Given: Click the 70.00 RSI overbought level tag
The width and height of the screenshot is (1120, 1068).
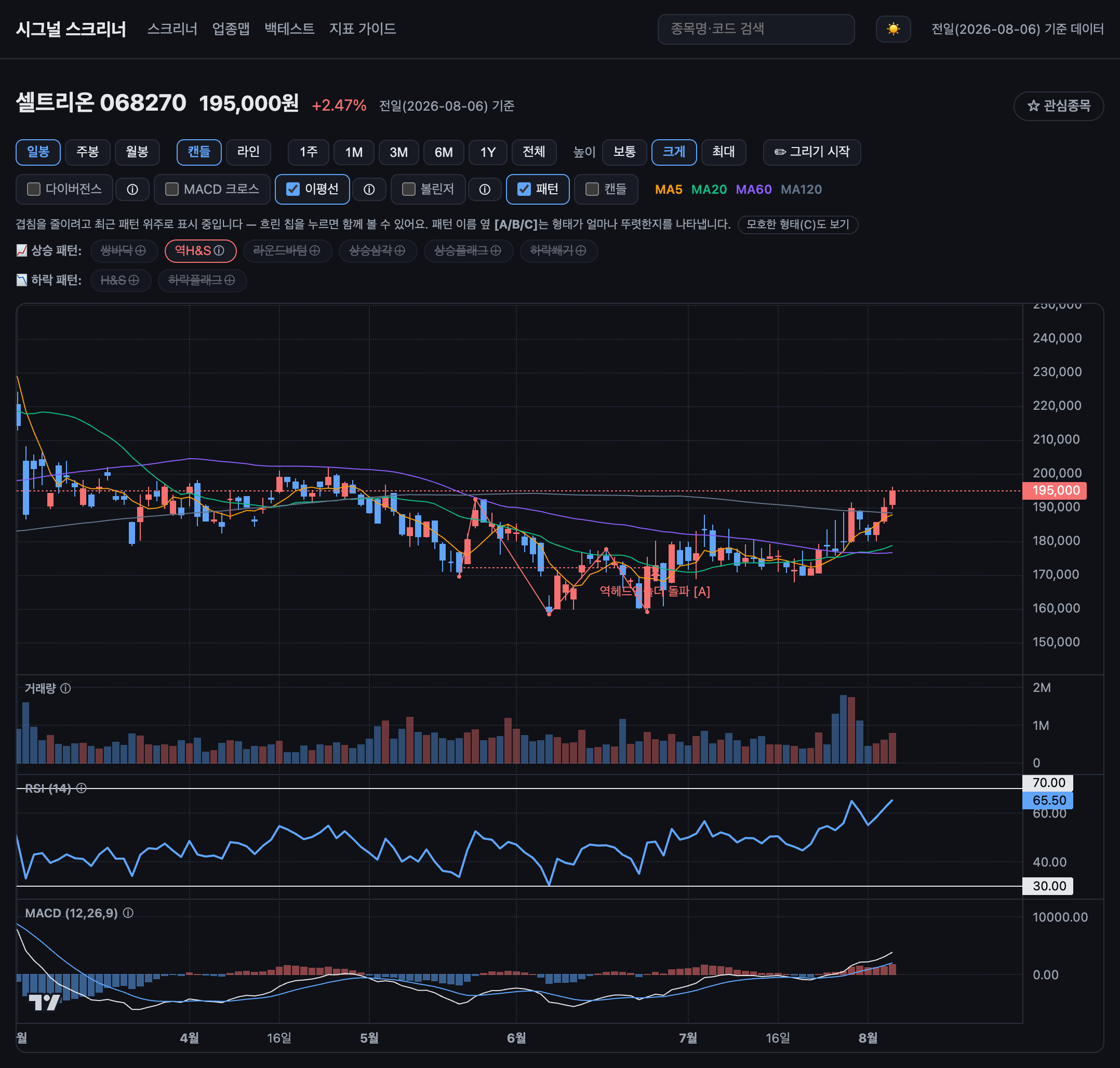Looking at the screenshot, I should tap(1048, 783).
